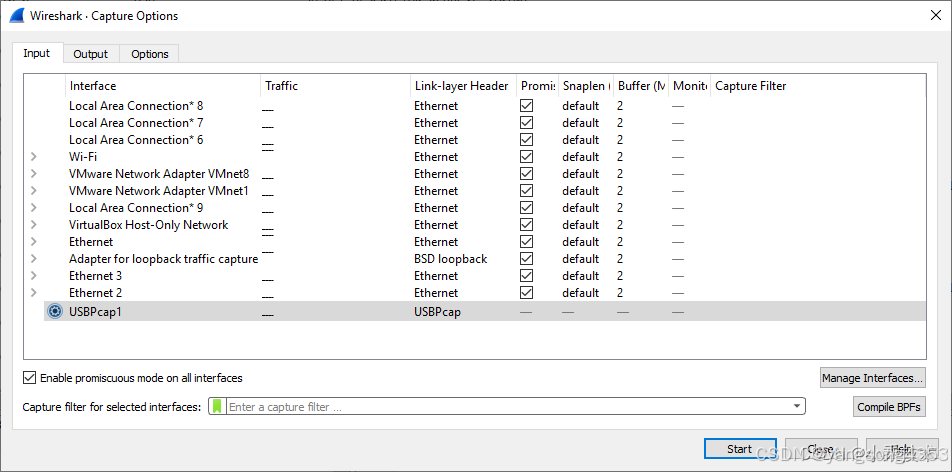Toggle promiscuous checkbox for loopback adapter
The height and width of the screenshot is (472, 952).
tap(527, 259)
